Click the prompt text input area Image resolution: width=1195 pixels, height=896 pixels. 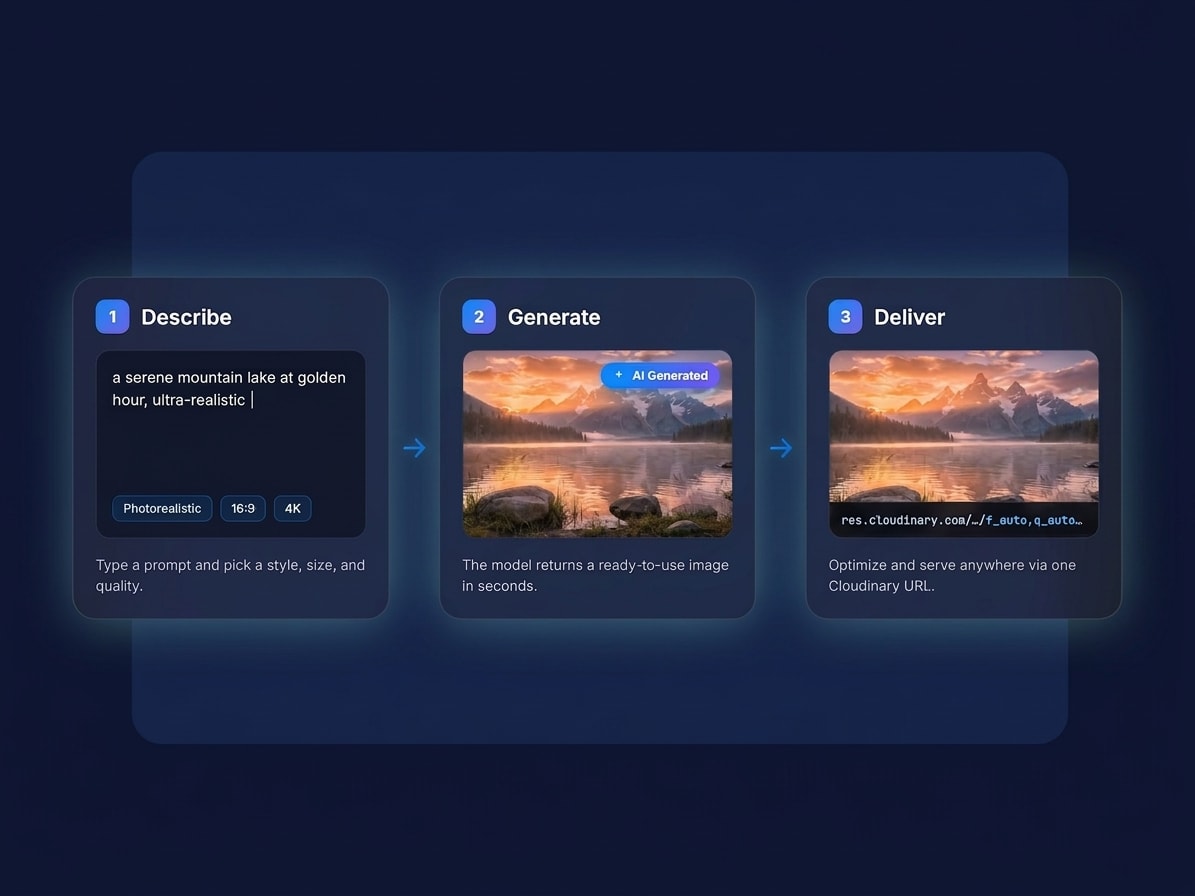pos(231,444)
